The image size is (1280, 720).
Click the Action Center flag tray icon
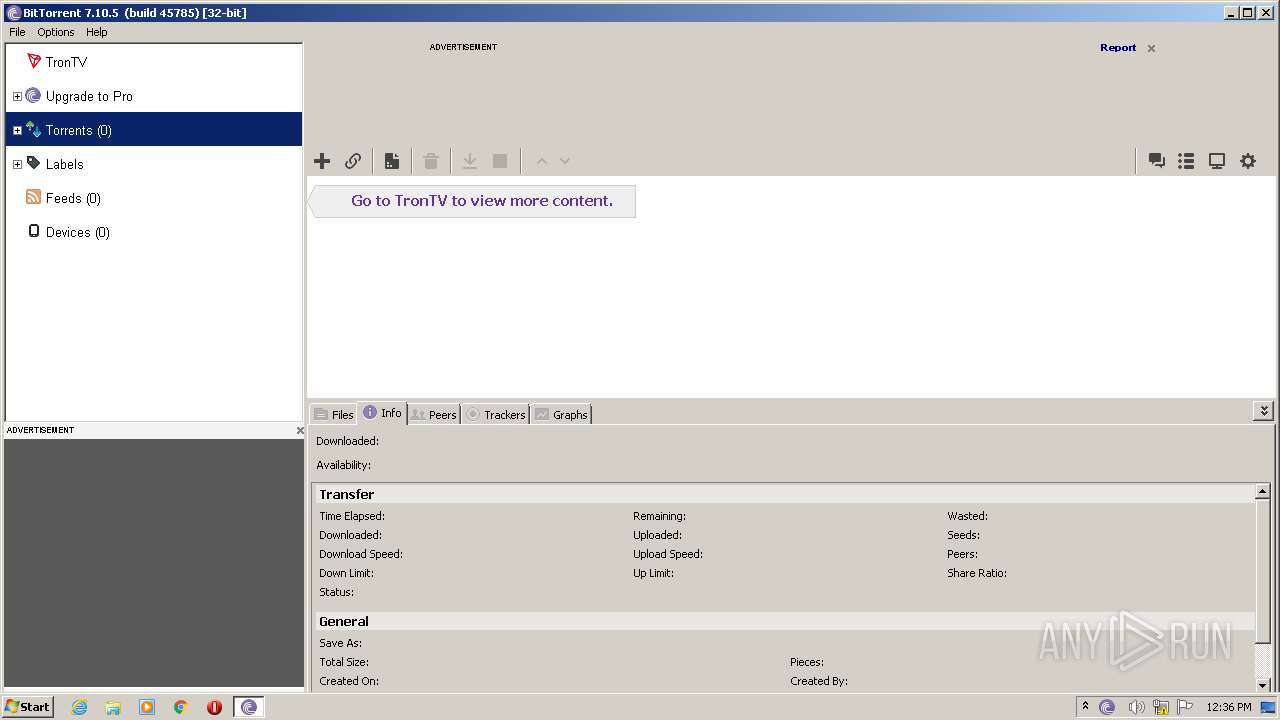tap(1185, 707)
